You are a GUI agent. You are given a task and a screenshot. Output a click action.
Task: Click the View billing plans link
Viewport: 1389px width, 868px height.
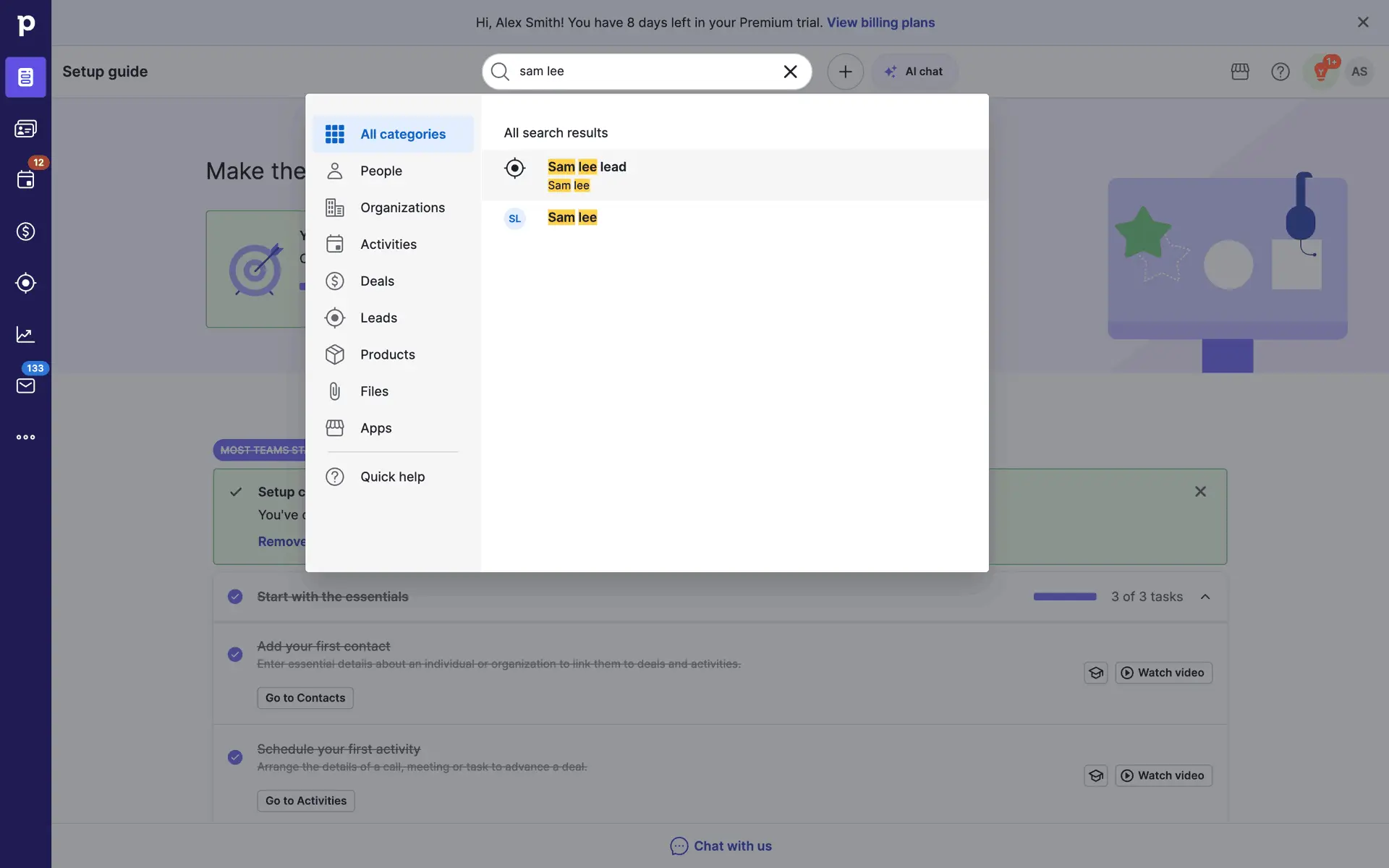[880, 22]
